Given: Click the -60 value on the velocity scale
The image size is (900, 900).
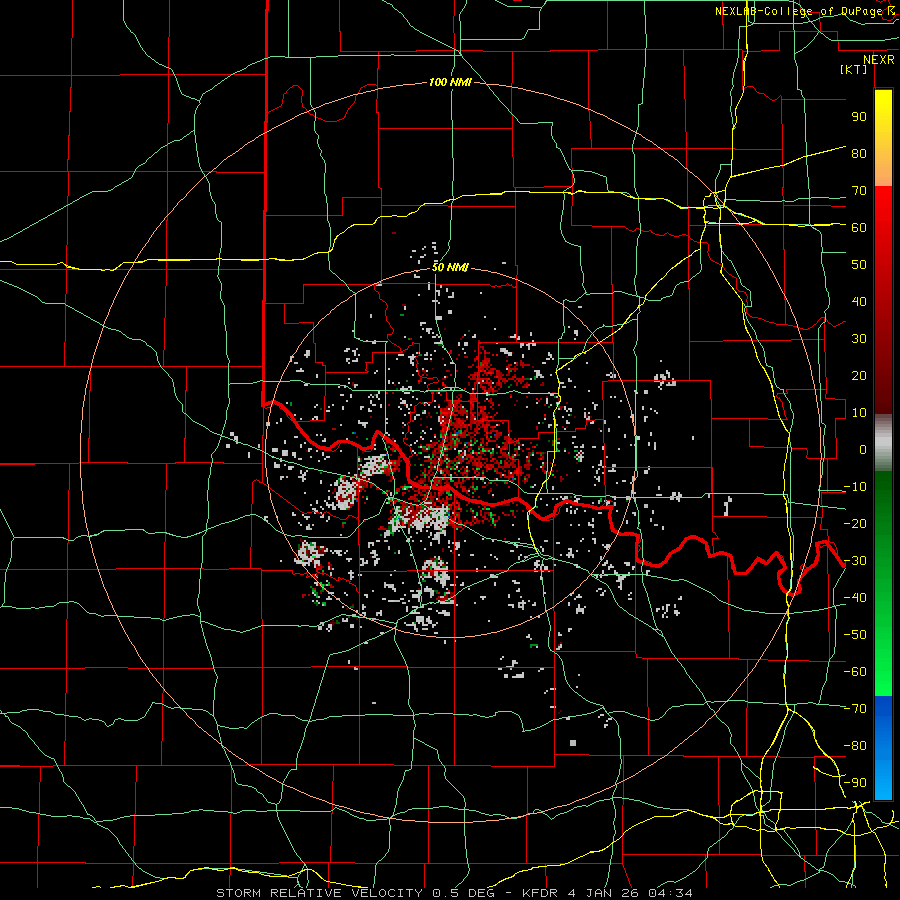Looking at the screenshot, I should point(855,672).
